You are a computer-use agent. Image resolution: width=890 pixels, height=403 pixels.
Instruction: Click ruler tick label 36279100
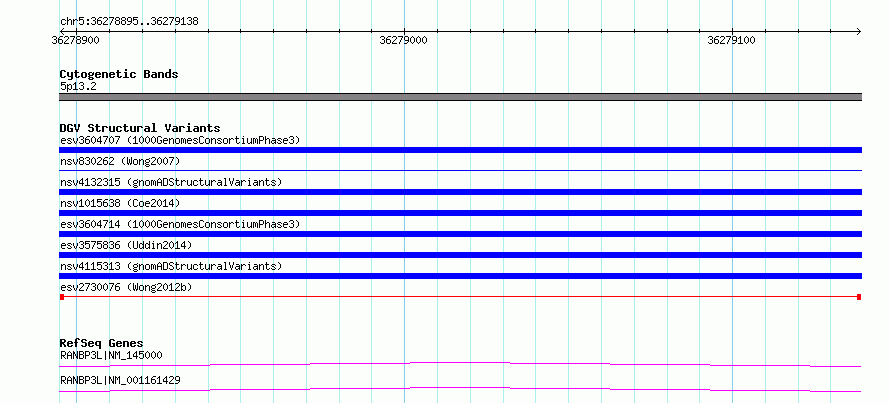[732, 40]
